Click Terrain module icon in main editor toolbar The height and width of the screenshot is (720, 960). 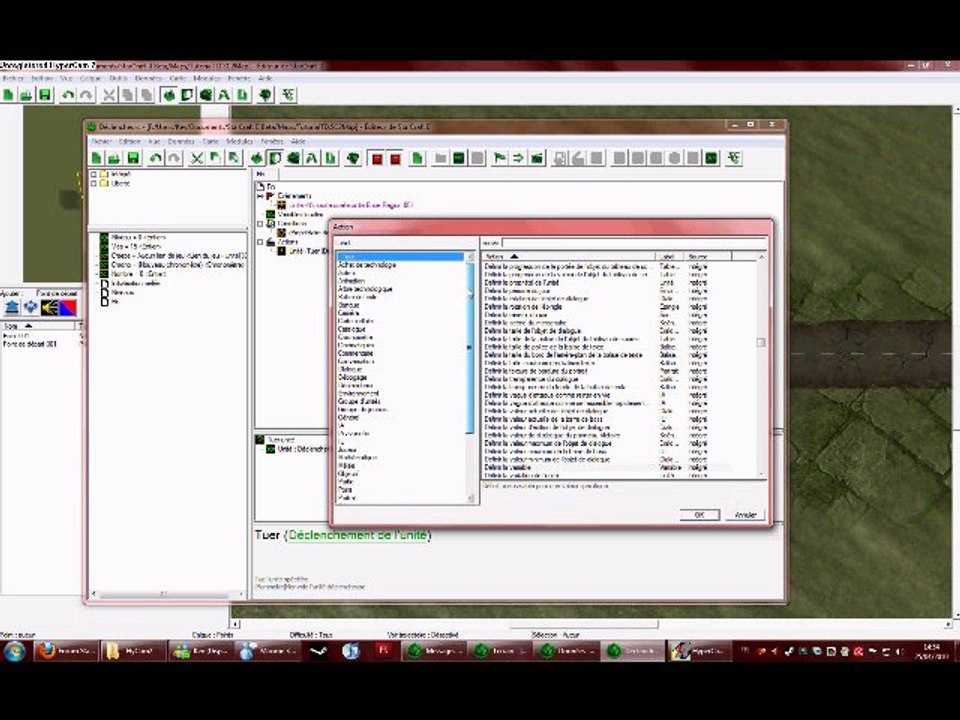coord(168,94)
